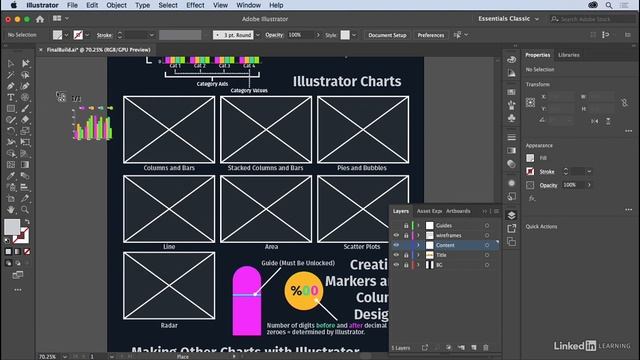The height and width of the screenshot is (360, 640).
Task: Open the Window menu
Action: tap(249, 5)
